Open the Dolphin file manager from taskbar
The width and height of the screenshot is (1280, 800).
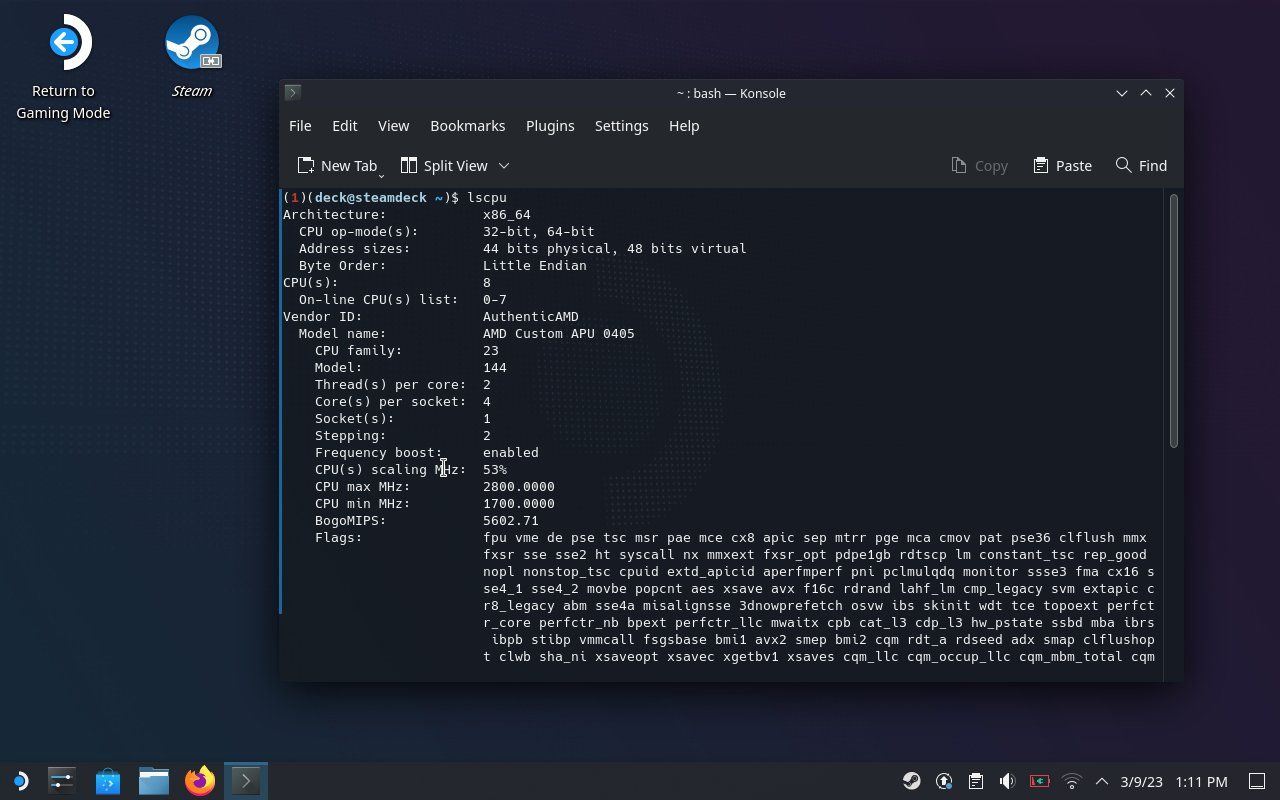(x=153, y=781)
